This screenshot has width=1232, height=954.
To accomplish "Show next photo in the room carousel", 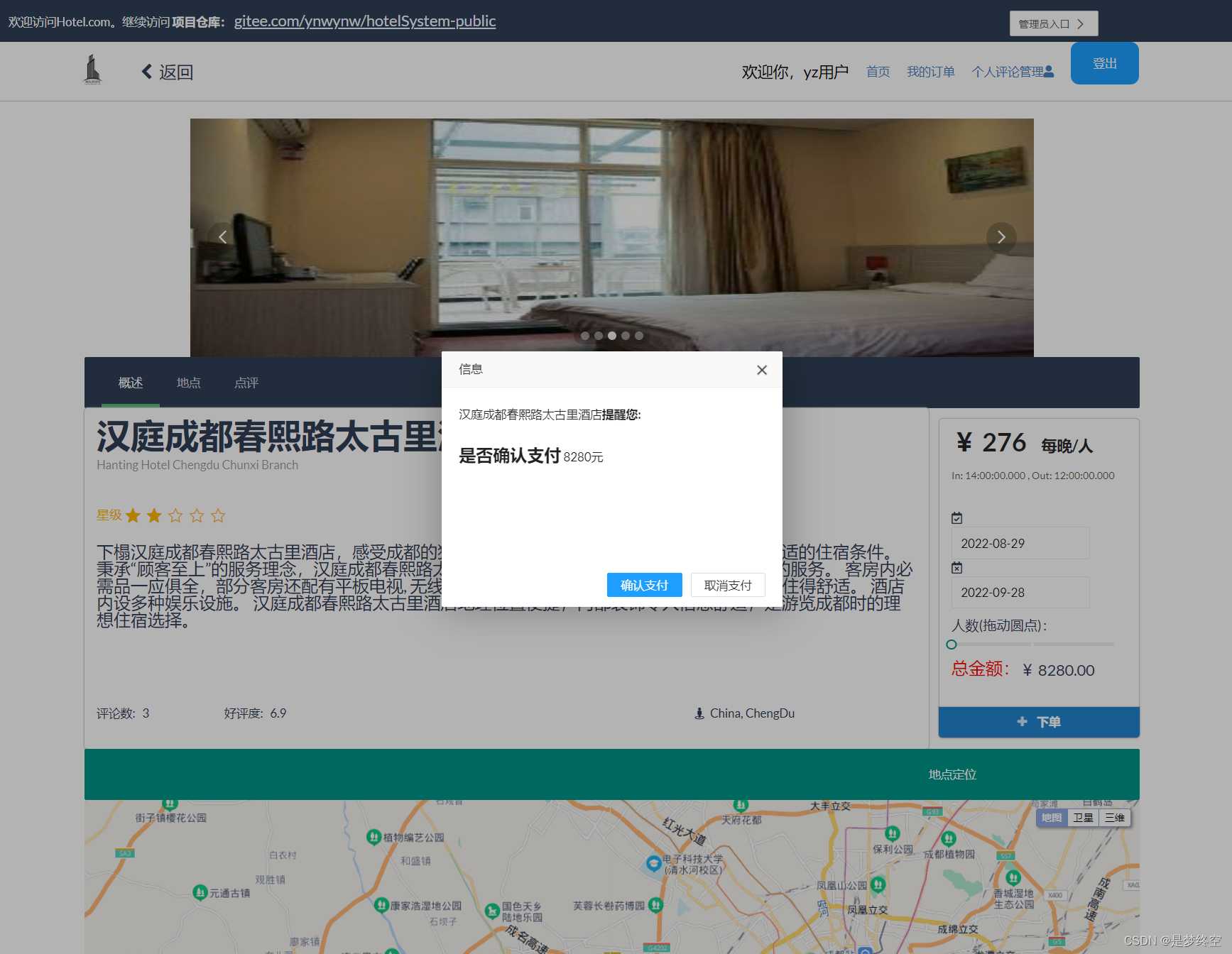I will [x=1001, y=237].
